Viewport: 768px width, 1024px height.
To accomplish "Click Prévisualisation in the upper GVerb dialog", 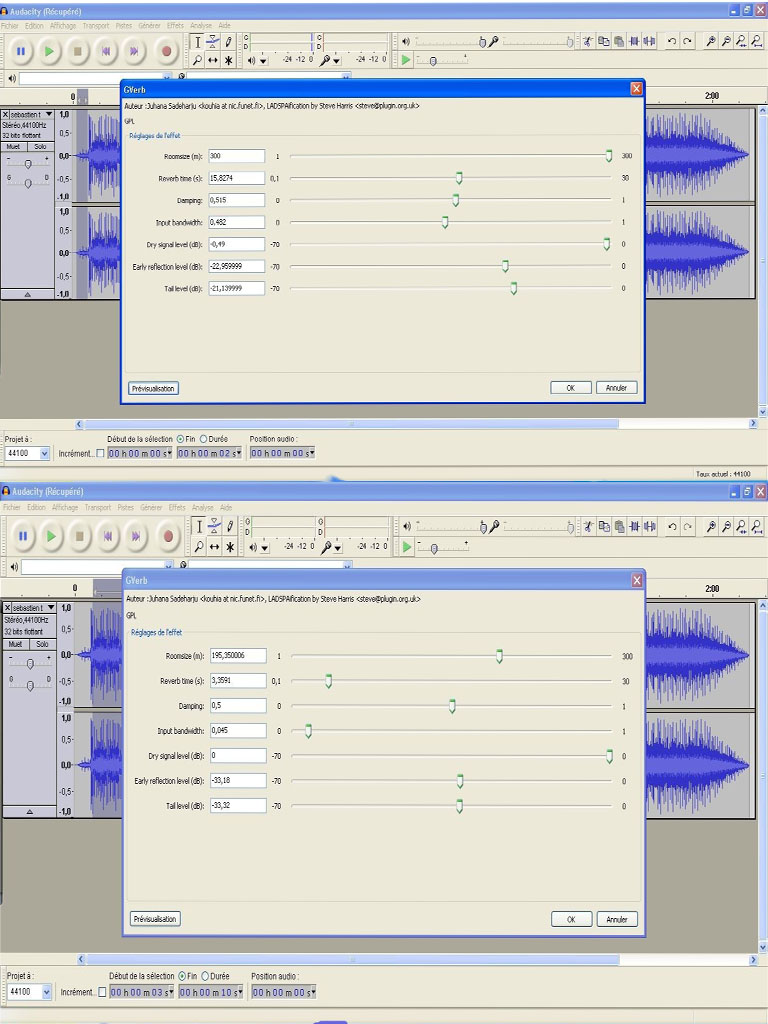I will pyautogui.click(x=153, y=388).
